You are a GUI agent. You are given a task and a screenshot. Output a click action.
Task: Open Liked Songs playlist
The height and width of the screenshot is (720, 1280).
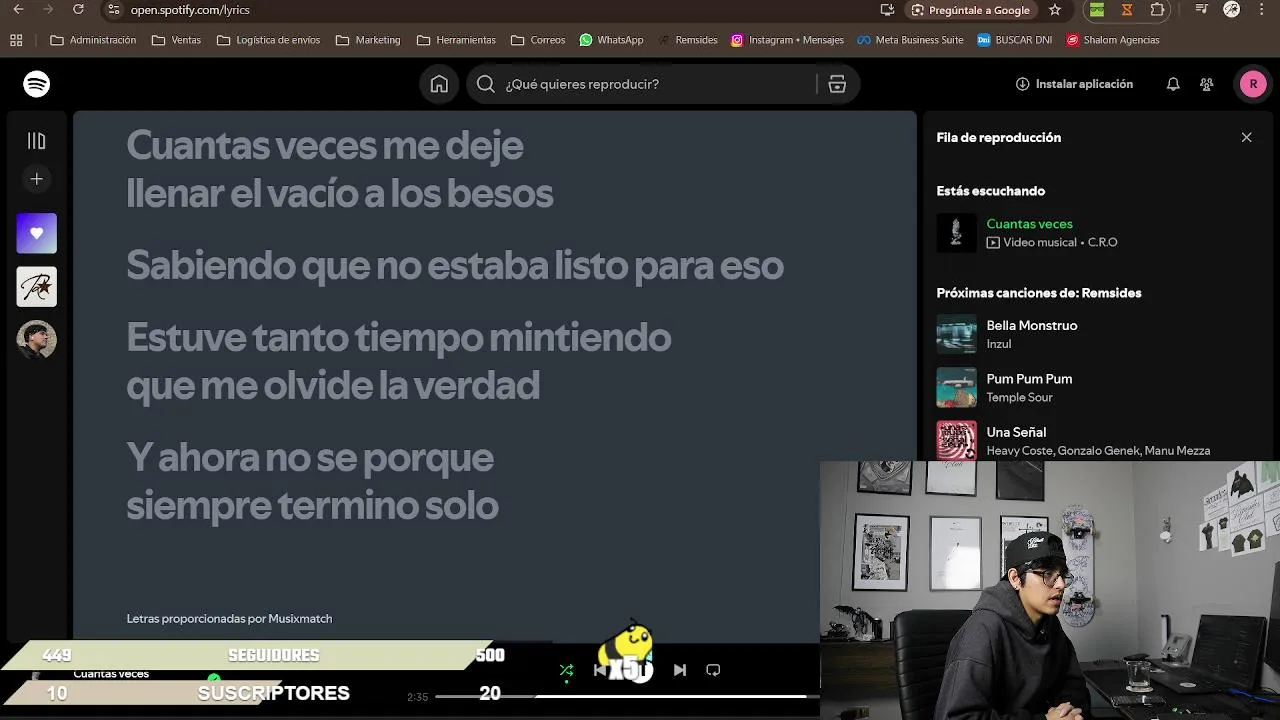click(x=37, y=233)
